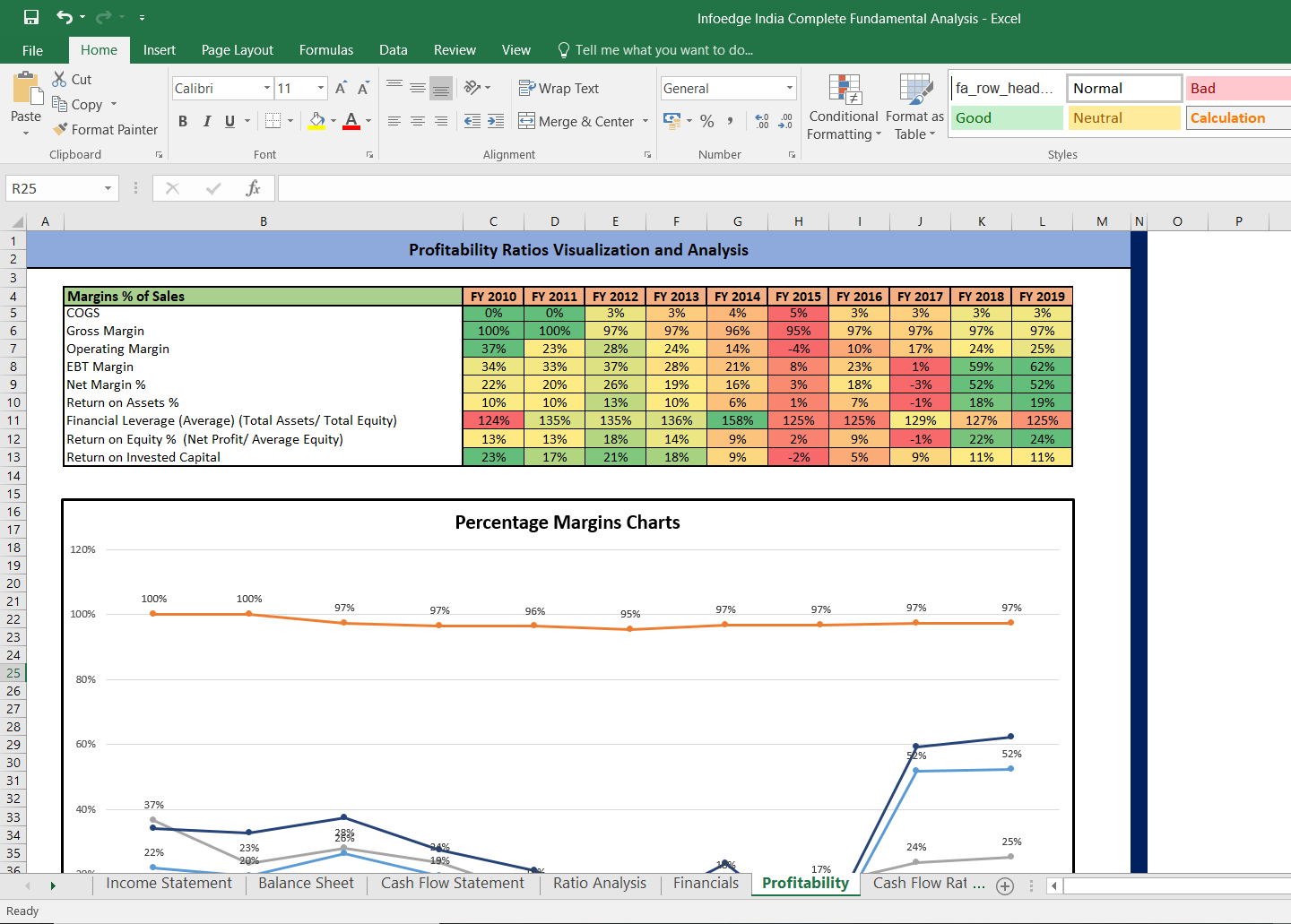Screen dimensions: 1291x924
Task: Open the Balance Sheet worksheet tab
Action: click(306, 884)
